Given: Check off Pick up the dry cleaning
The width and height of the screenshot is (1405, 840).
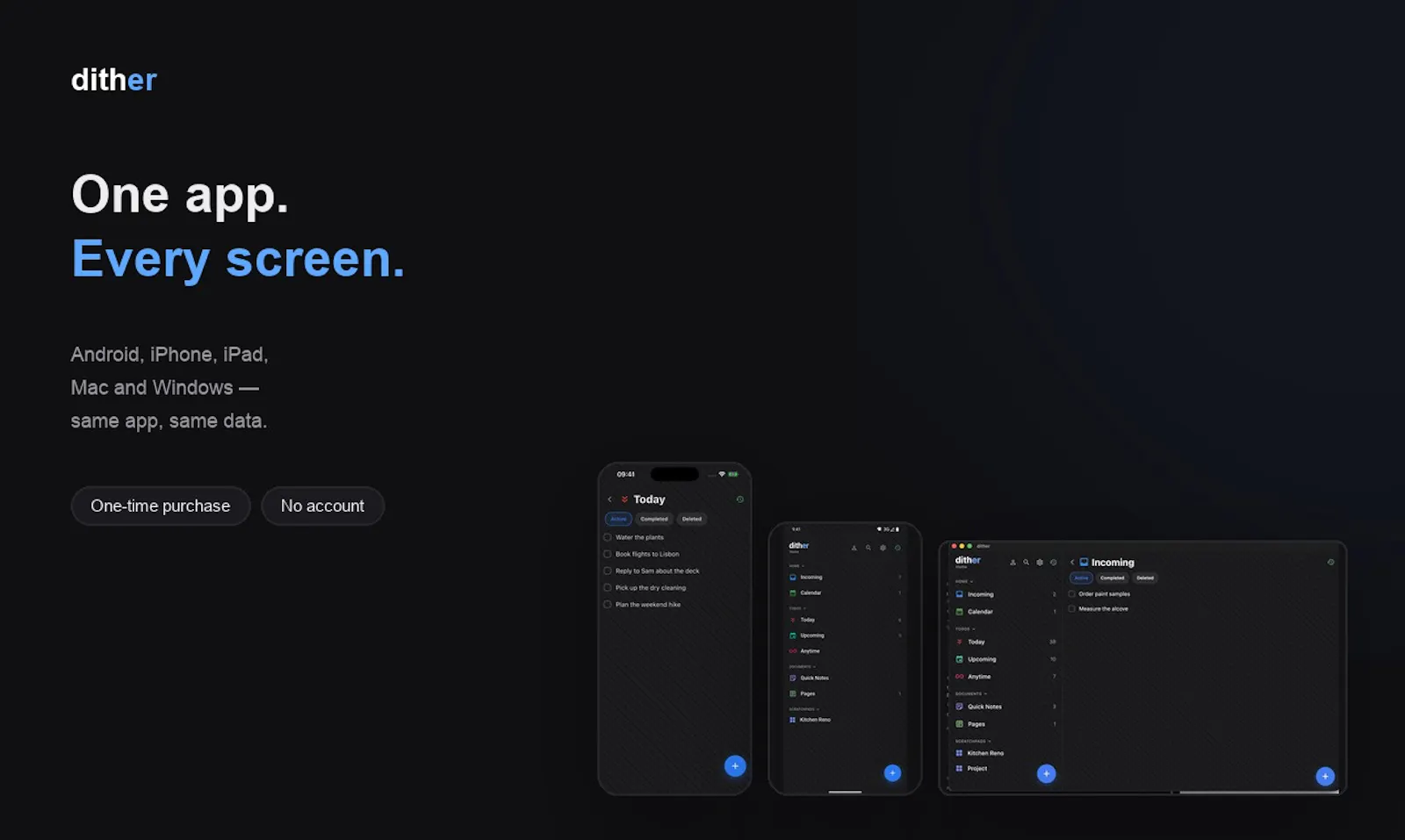Looking at the screenshot, I should click(607, 587).
